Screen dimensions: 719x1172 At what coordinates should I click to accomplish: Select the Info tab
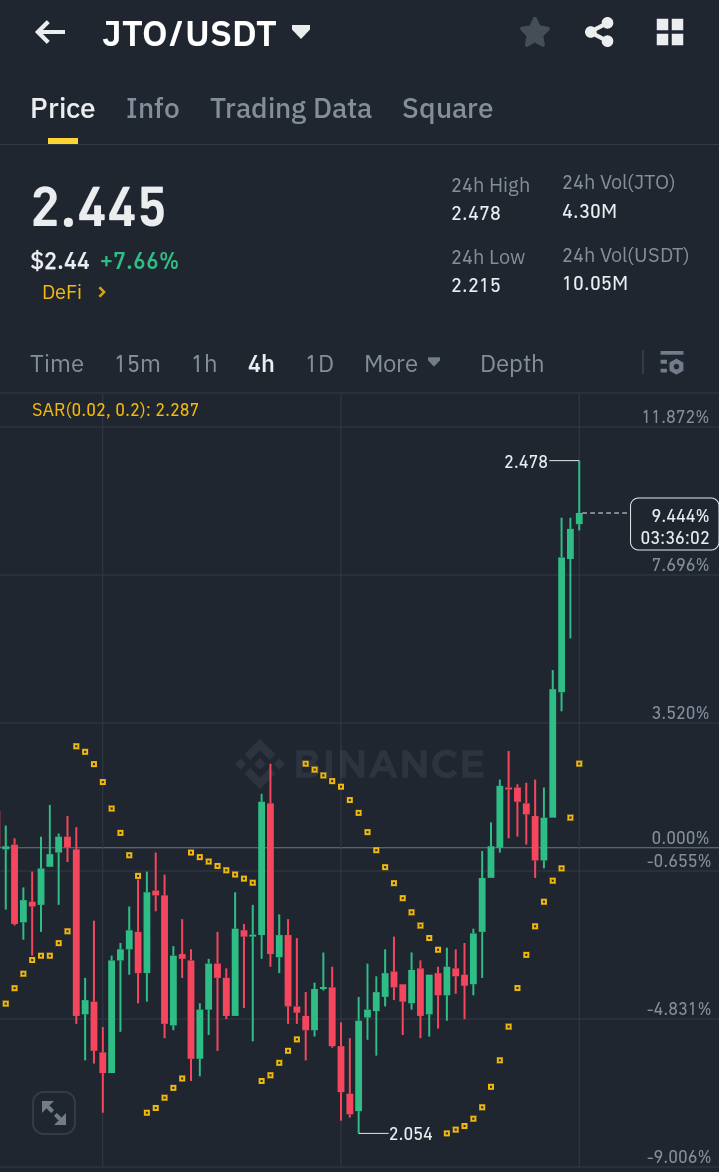click(152, 108)
